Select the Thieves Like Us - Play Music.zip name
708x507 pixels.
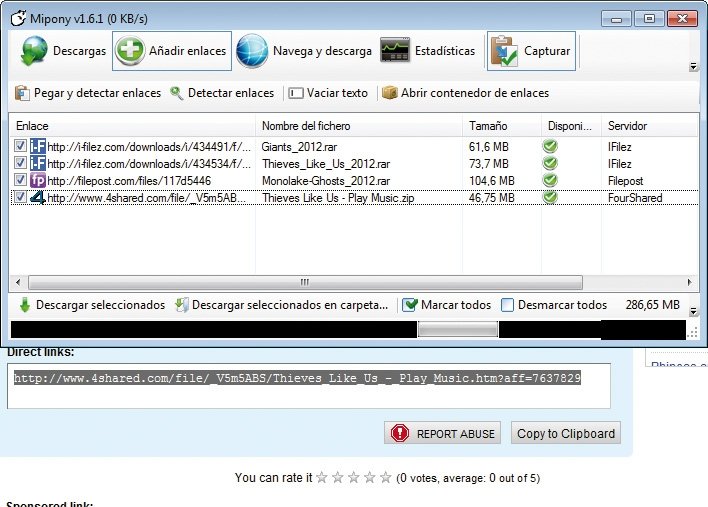pos(338,198)
